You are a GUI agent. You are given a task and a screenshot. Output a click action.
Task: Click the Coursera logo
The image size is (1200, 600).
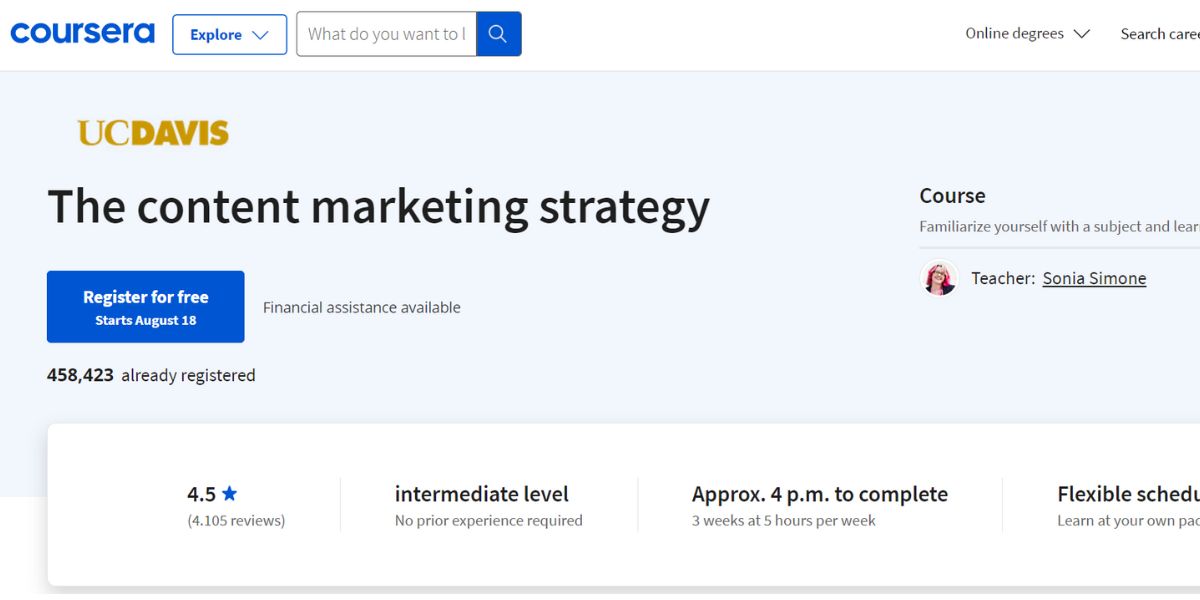tap(82, 33)
